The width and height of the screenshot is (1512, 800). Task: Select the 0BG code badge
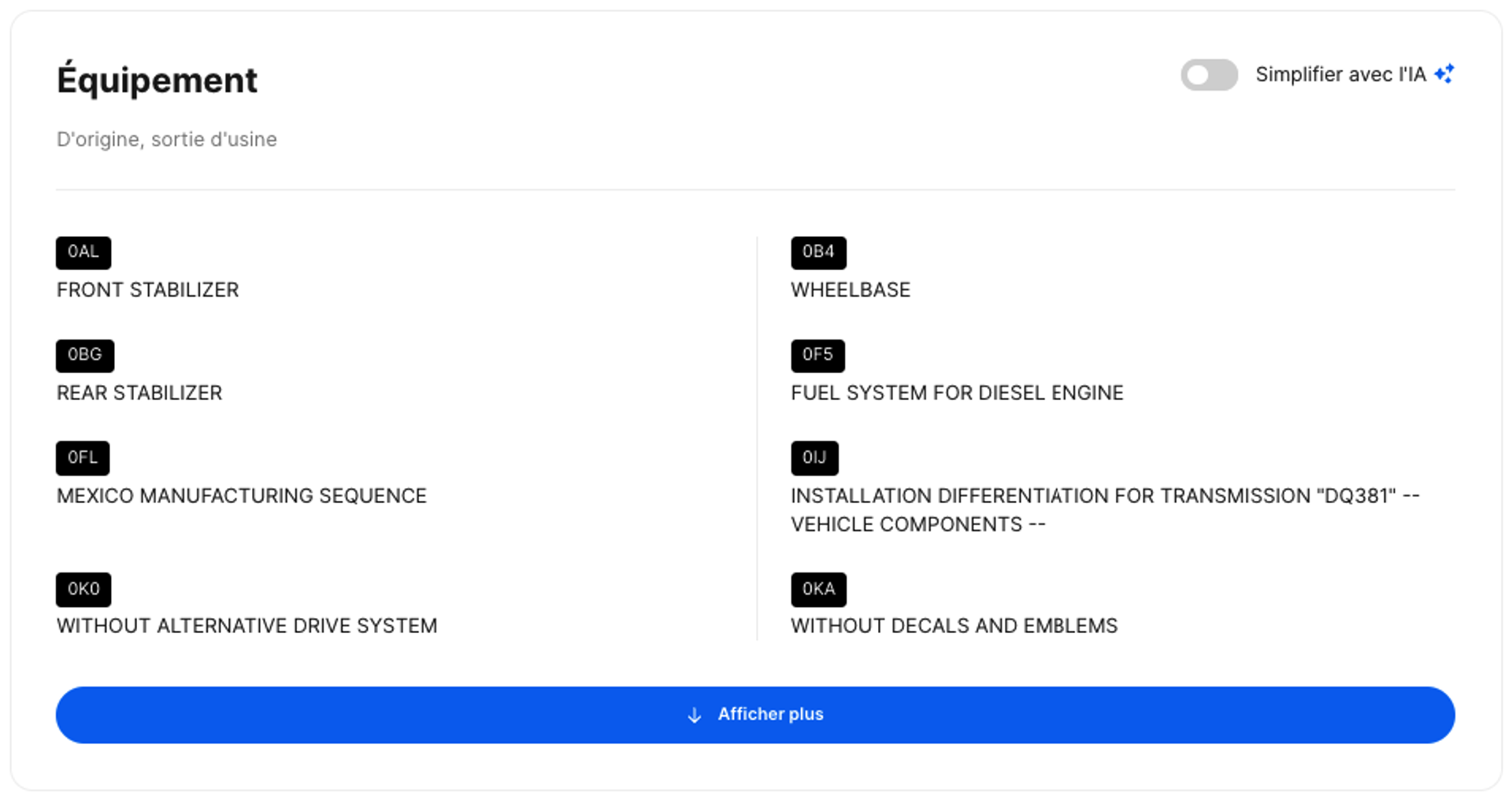point(85,356)
